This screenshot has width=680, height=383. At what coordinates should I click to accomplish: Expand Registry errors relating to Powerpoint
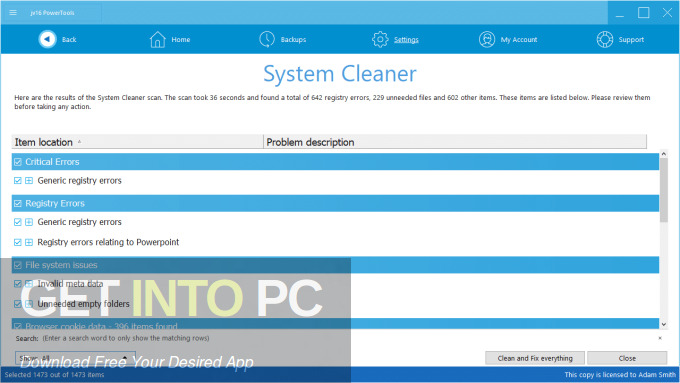click(29, 242)
